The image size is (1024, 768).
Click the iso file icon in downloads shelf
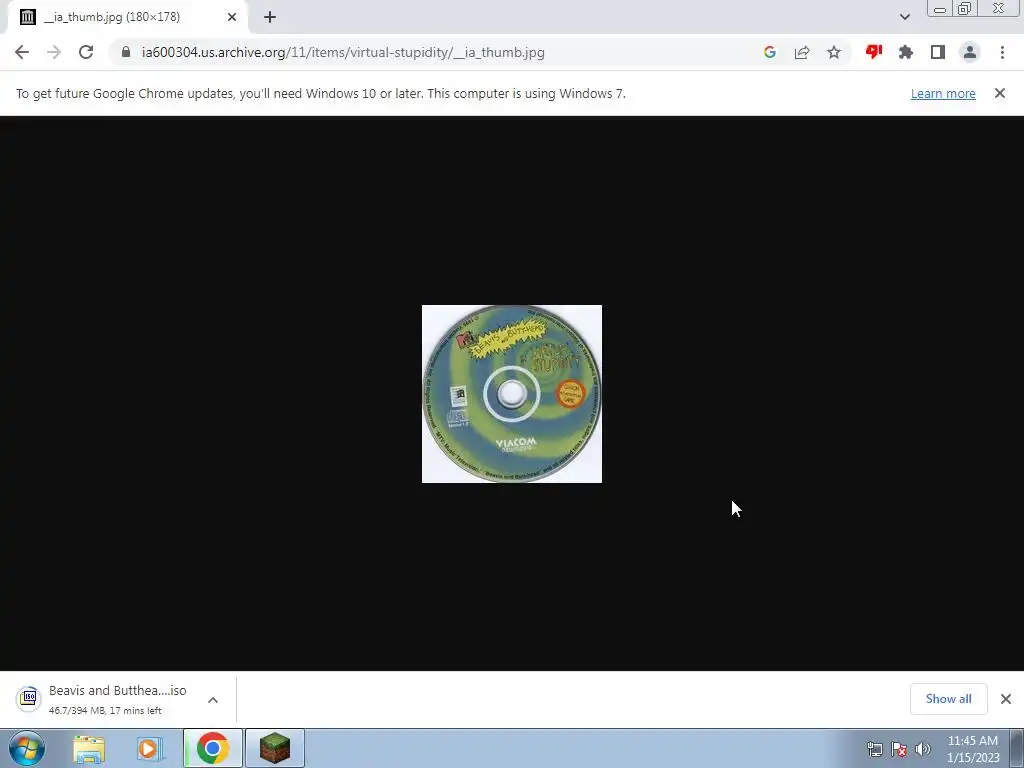click(29, 698)
